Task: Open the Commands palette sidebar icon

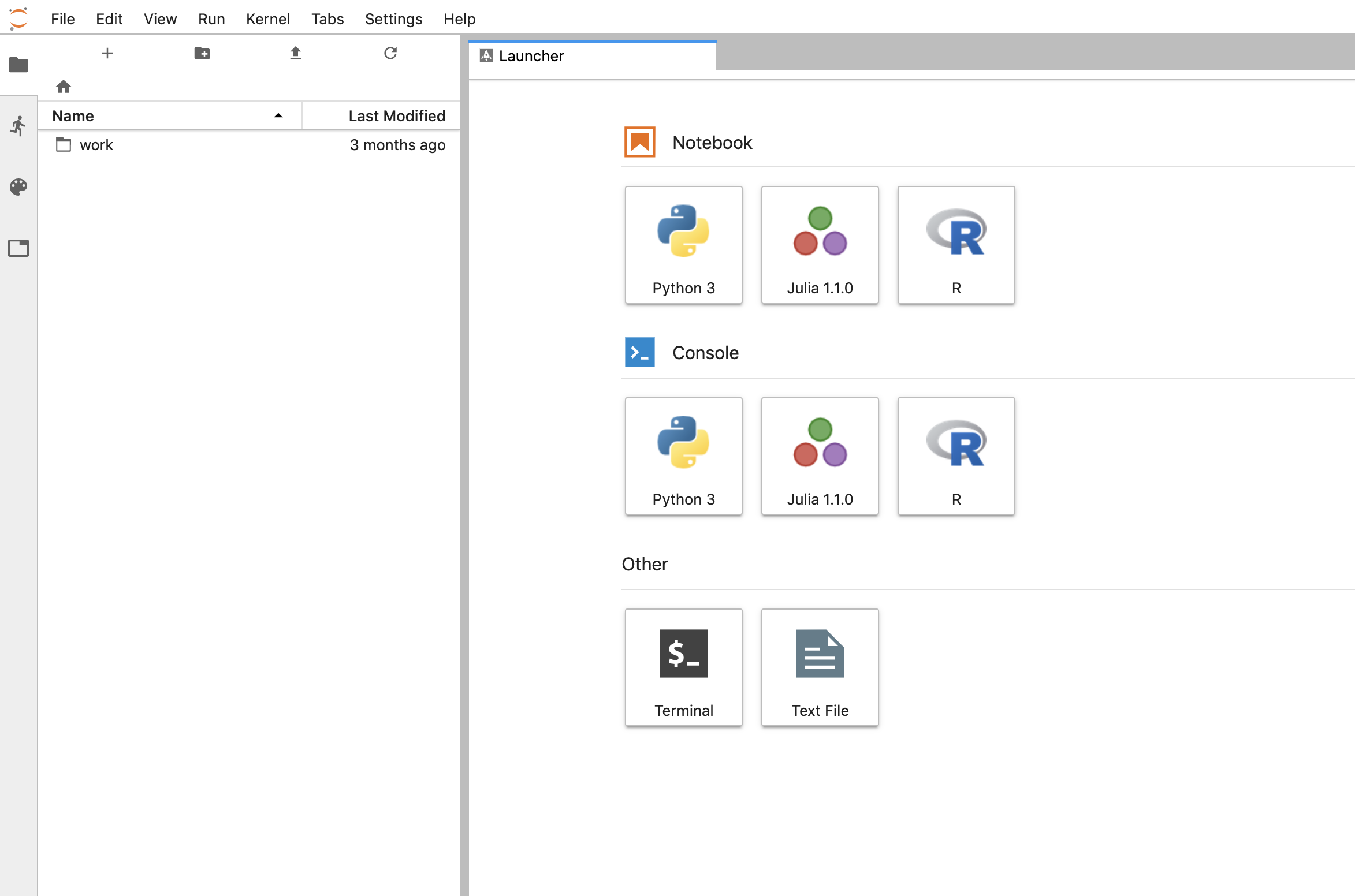Action: [x=18, y=187]
